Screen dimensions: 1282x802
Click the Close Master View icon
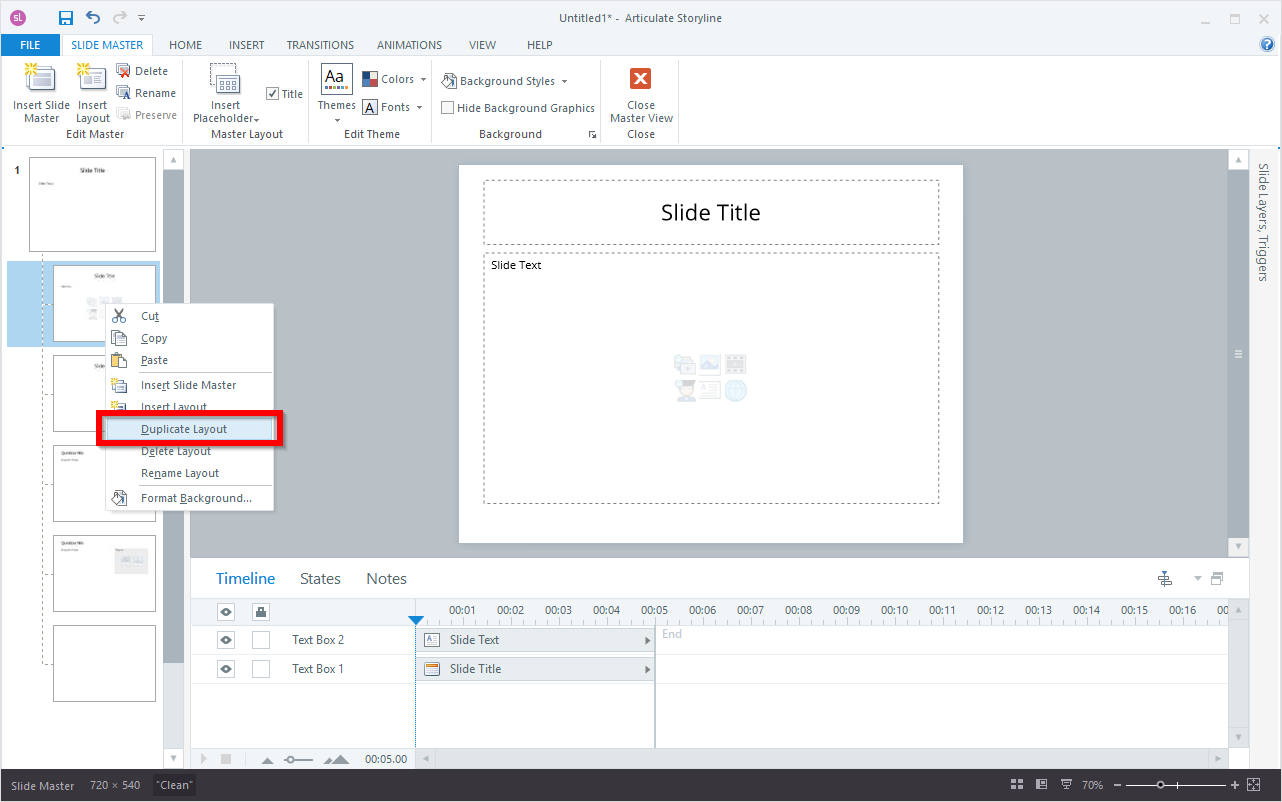(x=641, y=80)
